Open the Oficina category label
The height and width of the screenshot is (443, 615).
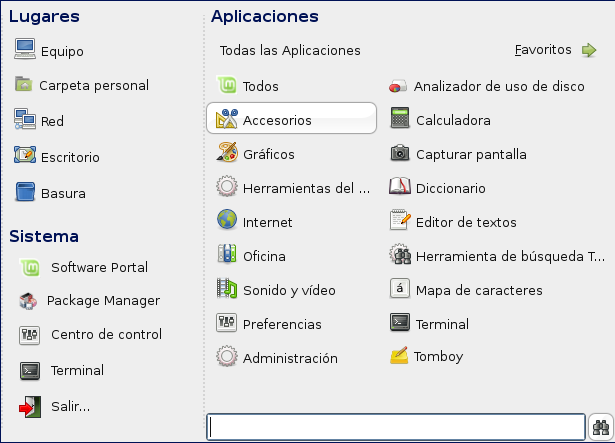[x=264, y=256]
